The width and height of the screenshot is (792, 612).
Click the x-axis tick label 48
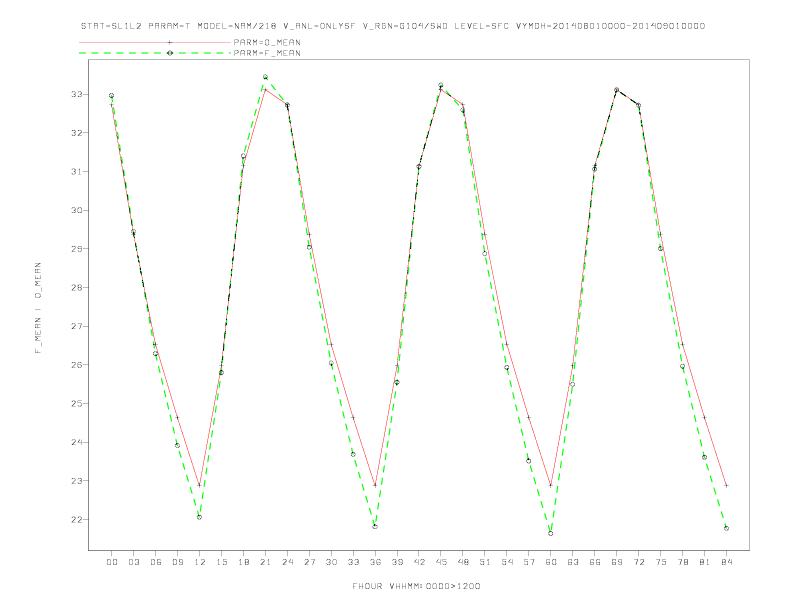click(x=463, y=562)
